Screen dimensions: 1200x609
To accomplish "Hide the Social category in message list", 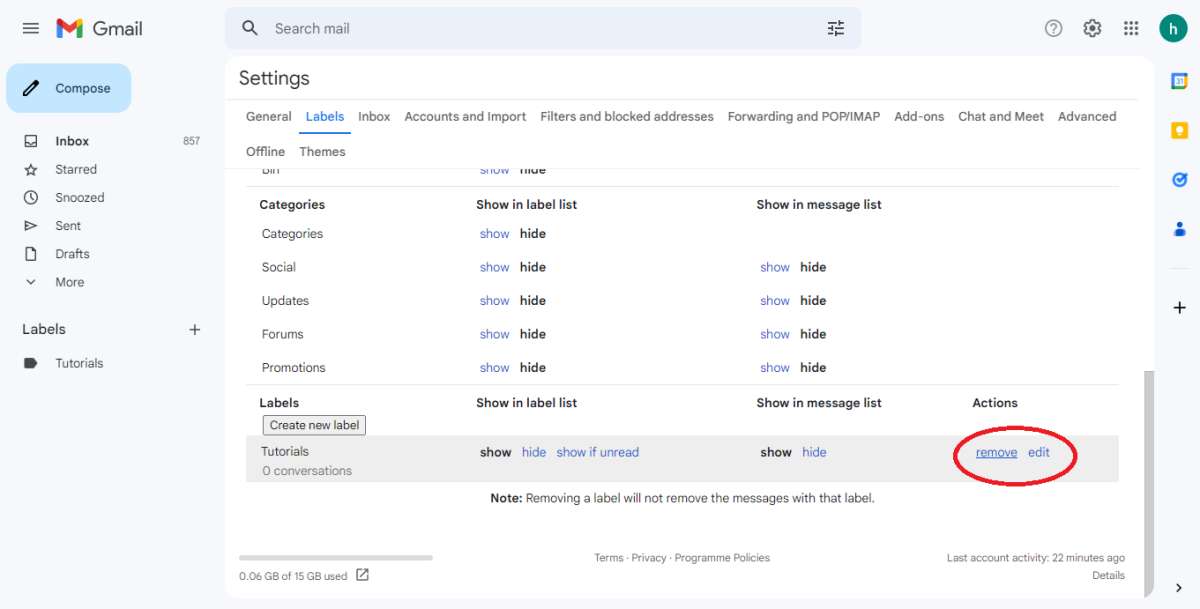I will pyautogui.click(x=813, y=267).
